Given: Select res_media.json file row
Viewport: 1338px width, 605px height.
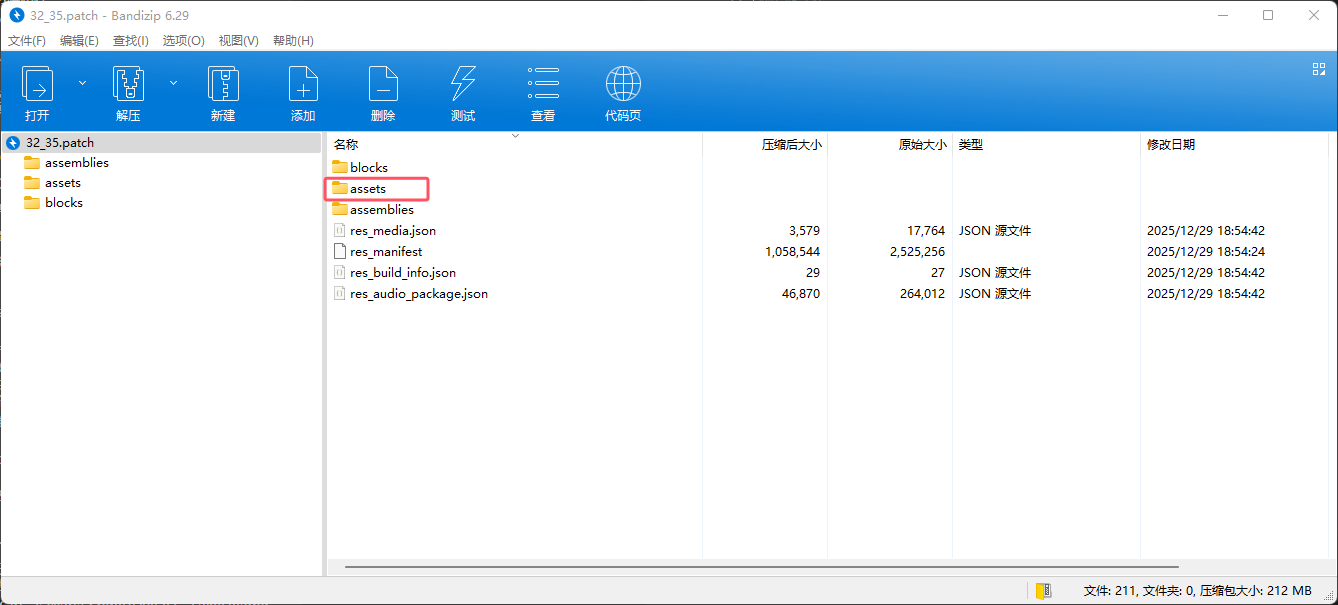Looking at the screenshot, I should (828, 231).
